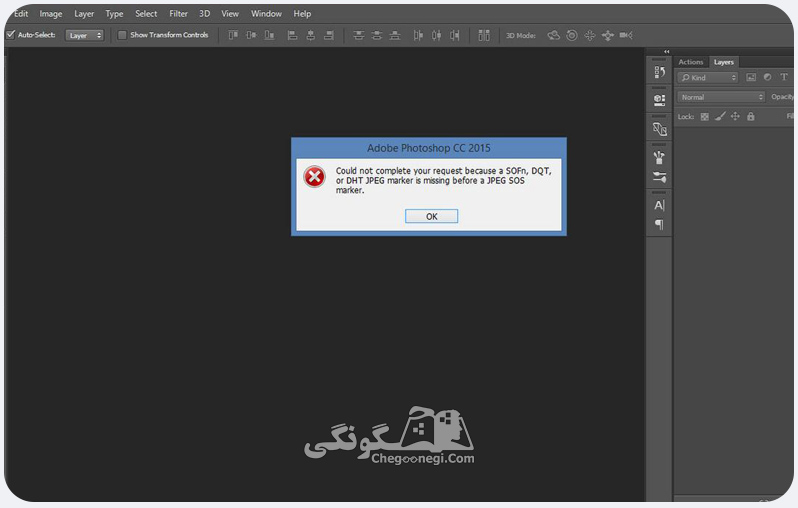Click Align left edges icon
This screenshot has height=508, width=798.
(292, 35)
